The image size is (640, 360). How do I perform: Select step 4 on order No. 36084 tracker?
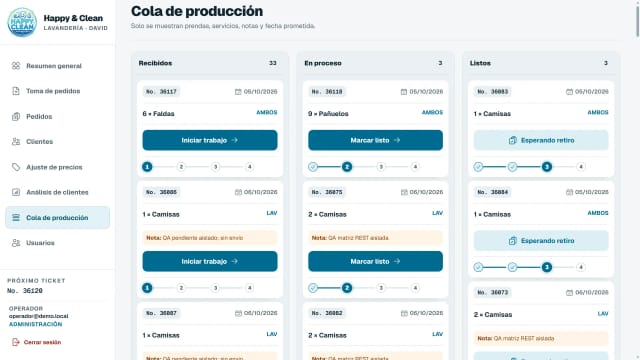pyautogui.click(x=581, y=267)
